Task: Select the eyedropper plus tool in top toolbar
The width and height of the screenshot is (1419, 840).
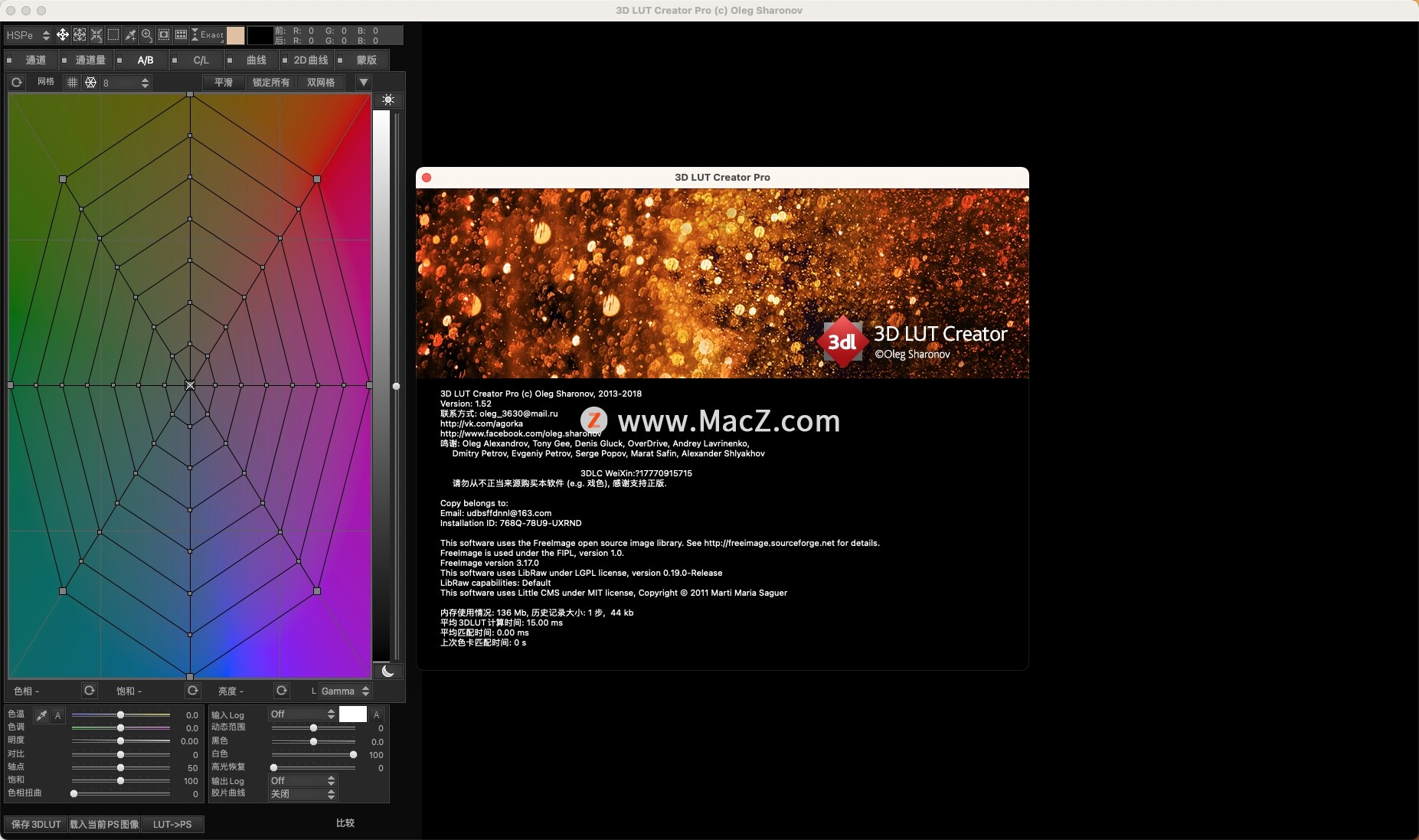Action: click(x=130, y=34)
